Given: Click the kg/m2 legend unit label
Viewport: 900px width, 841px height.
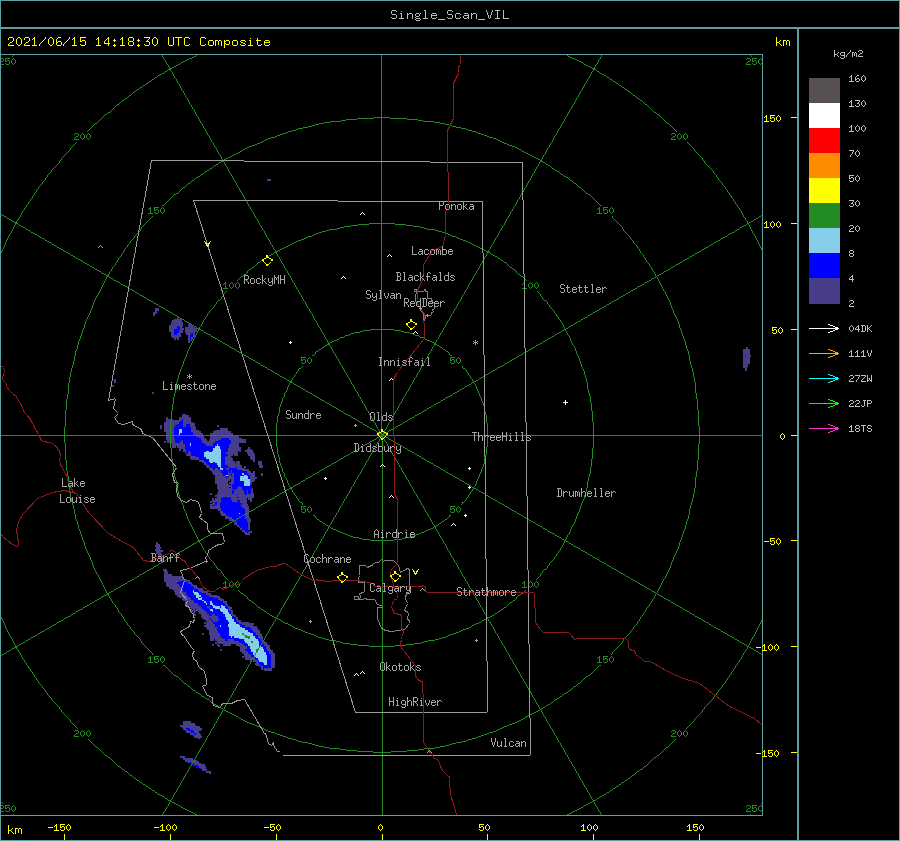Looking at the screenshot, I should [x=848, y=54].
